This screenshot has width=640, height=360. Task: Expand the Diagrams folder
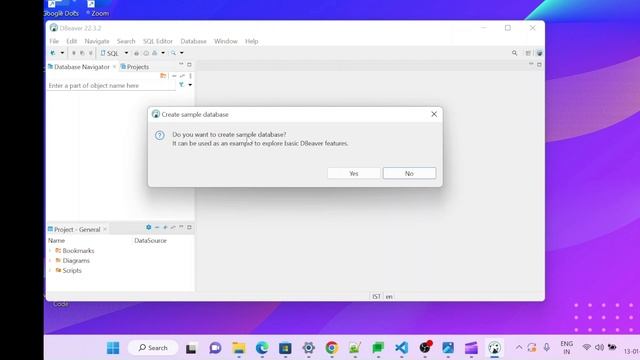point(50,260)
